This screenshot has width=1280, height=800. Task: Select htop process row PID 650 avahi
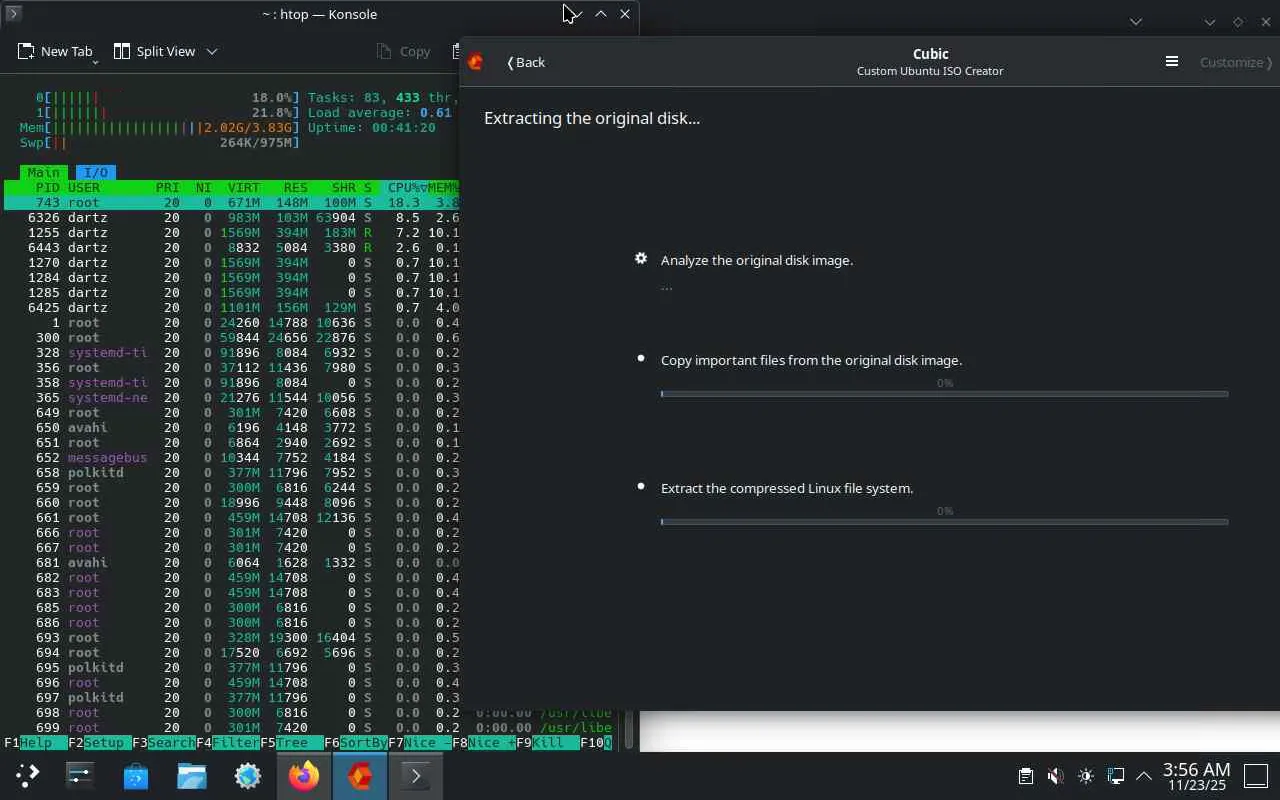click(232, 427)
